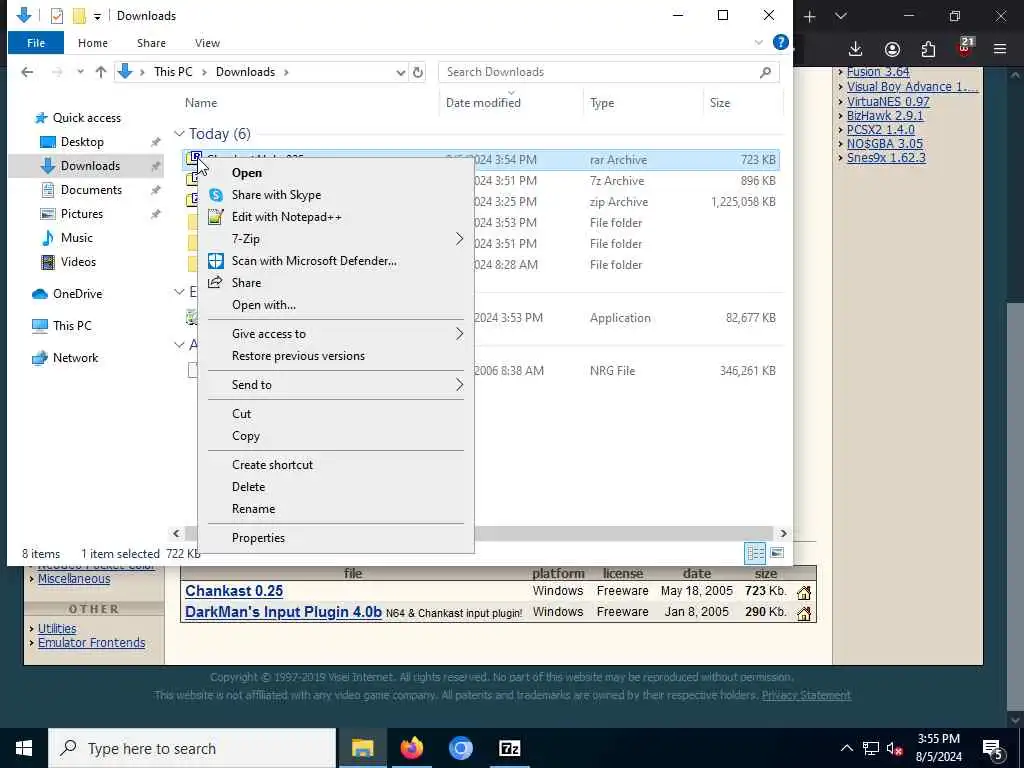Select Videos in the navigation pane
Image resolution: width=1024 pixels, height=768 pixels.
click(x=78, y=262)
